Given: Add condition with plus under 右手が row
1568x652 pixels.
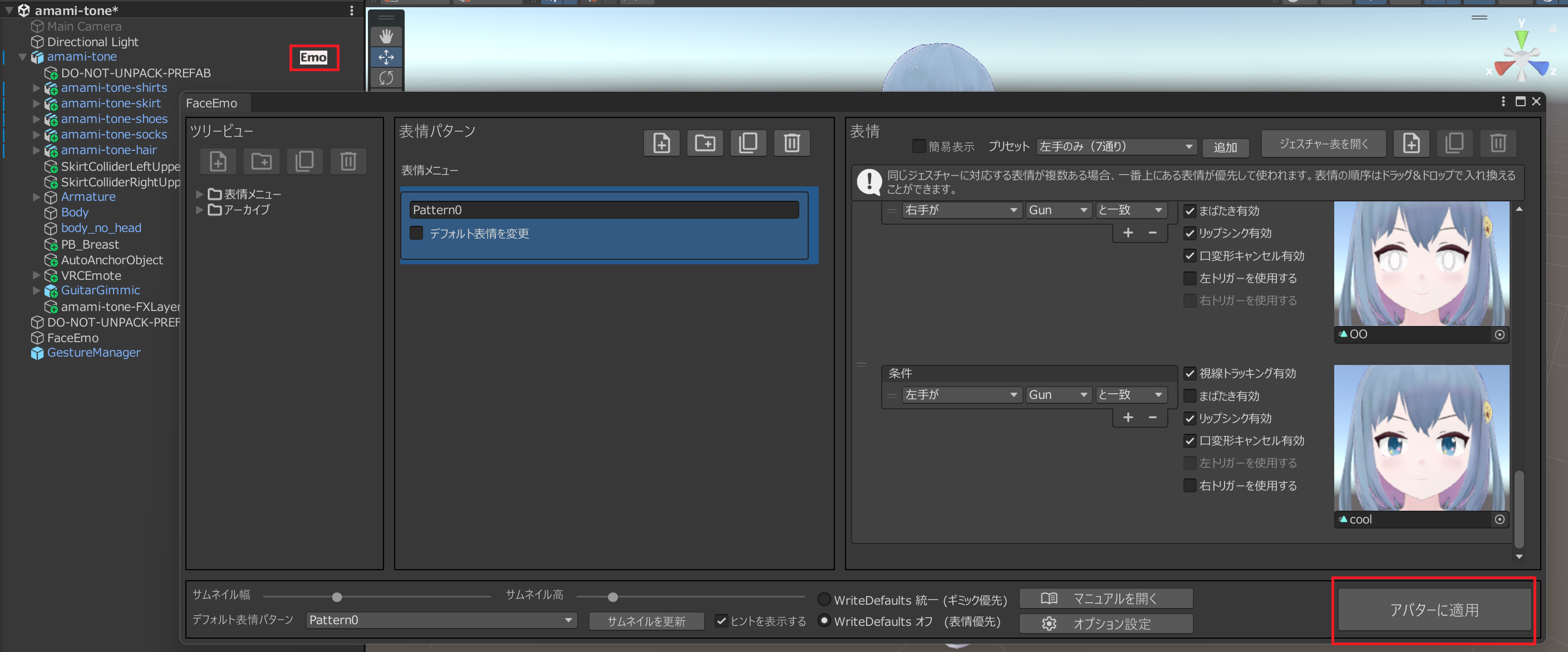Looking at the screenshot, I should click(x=1128, y=233).
